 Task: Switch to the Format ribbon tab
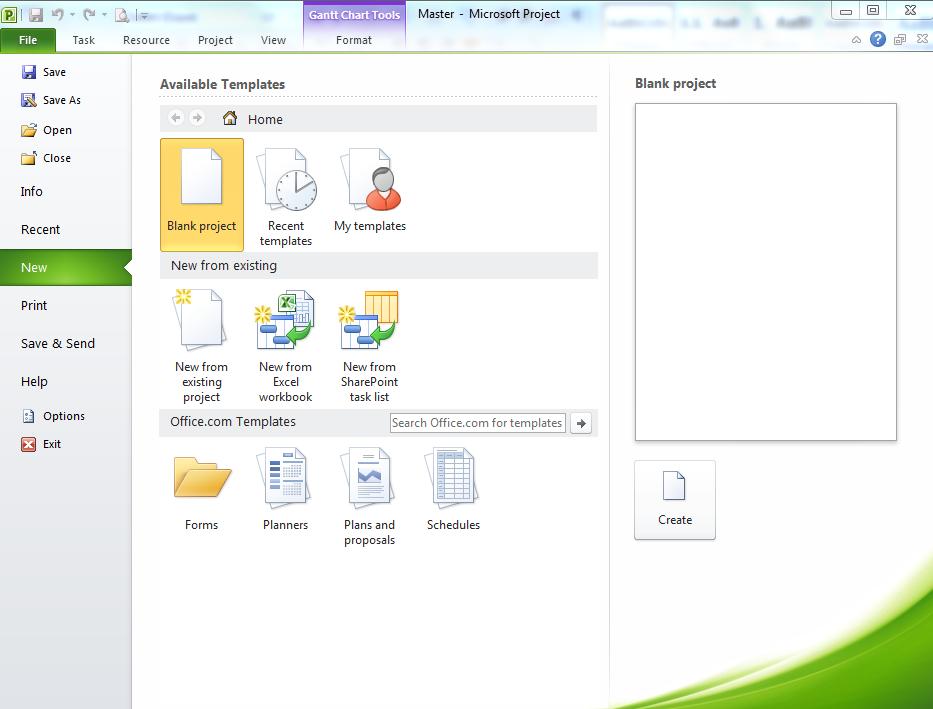(x=353, y=40)
